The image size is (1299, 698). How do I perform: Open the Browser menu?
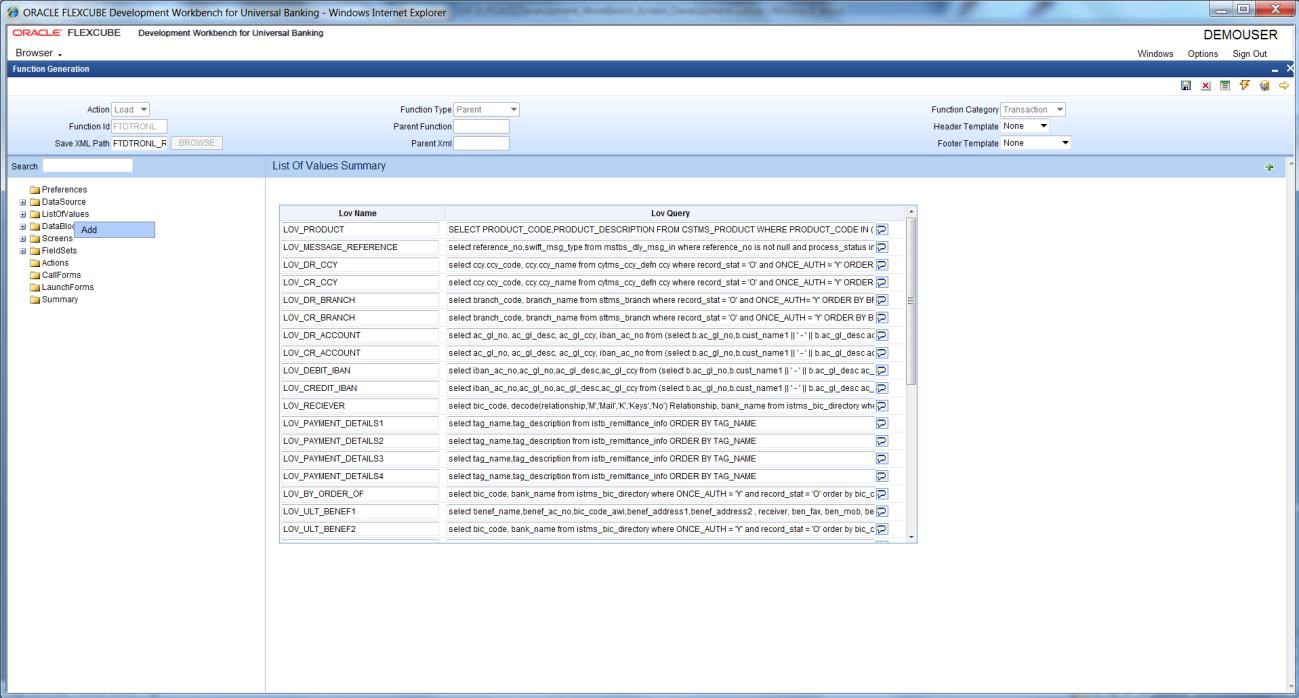[40, 53]
